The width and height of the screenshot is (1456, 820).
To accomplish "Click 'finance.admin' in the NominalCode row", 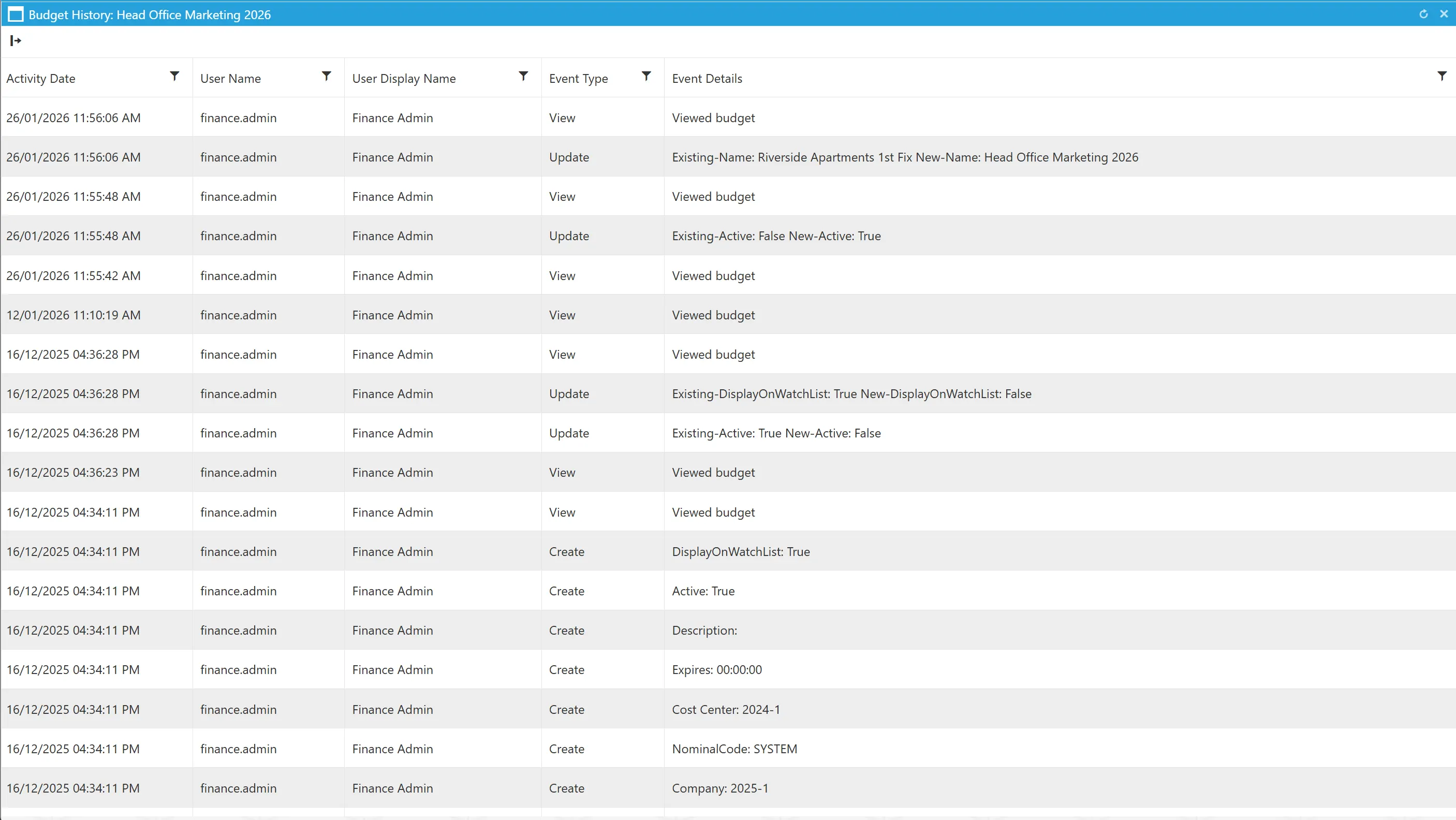I will click(239, 749).
